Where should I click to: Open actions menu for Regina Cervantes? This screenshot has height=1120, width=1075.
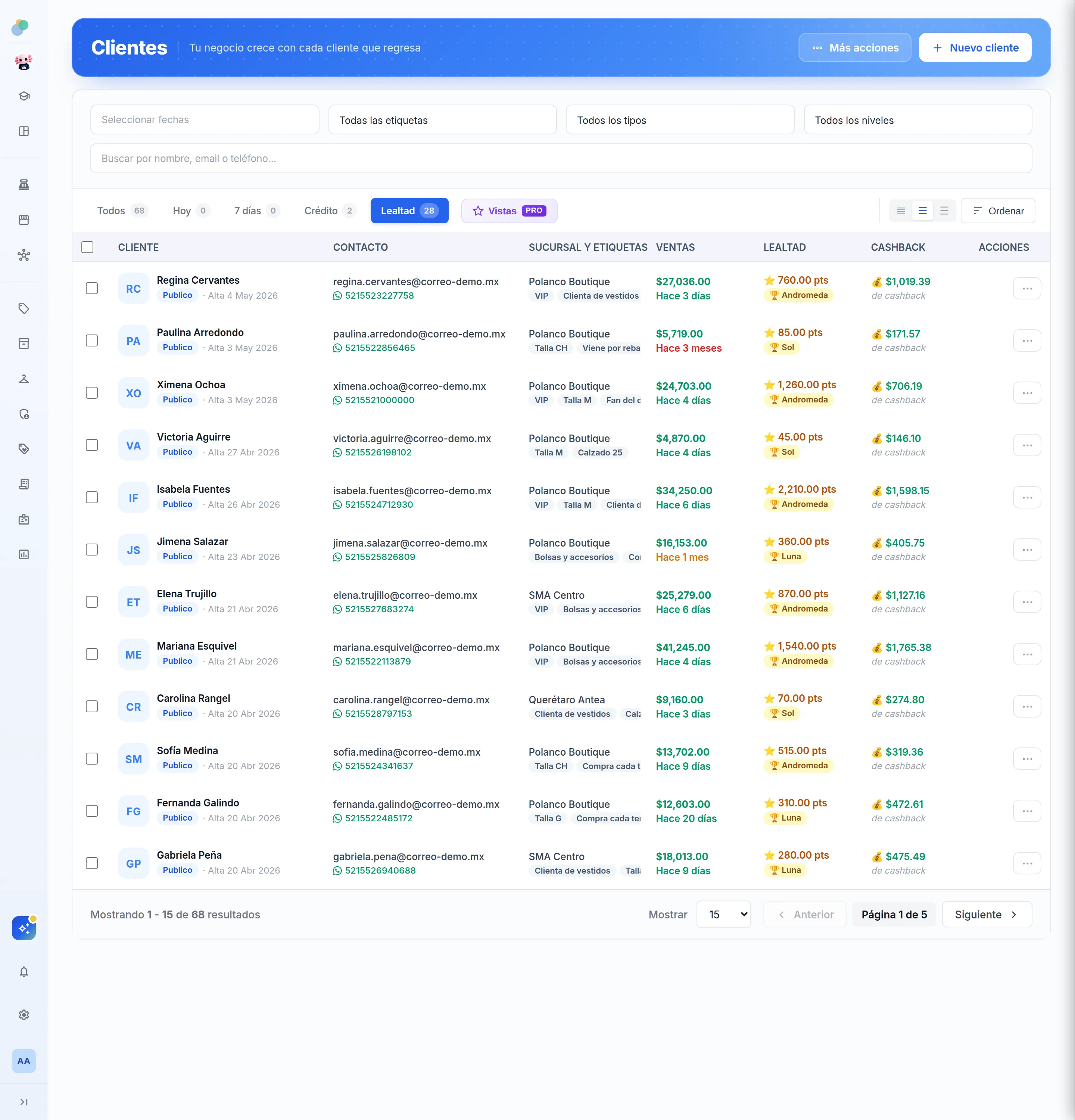1026,289
